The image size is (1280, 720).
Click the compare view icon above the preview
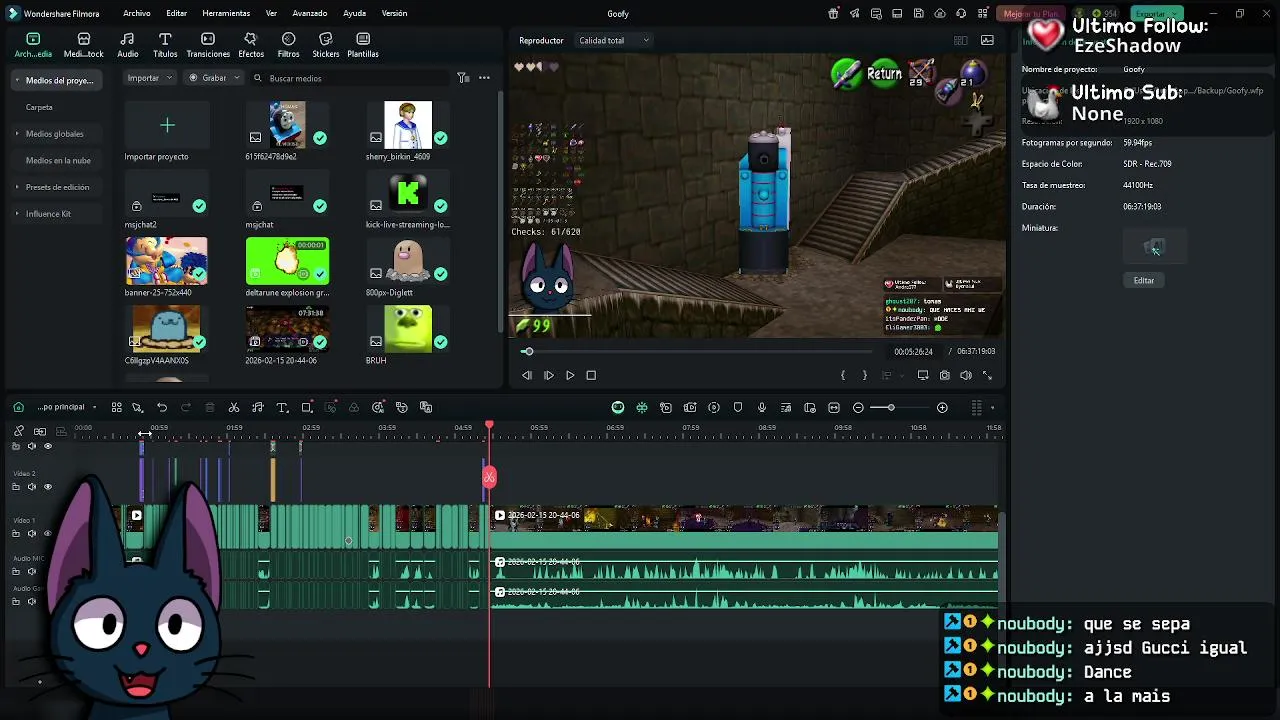(x=961, y=40)
